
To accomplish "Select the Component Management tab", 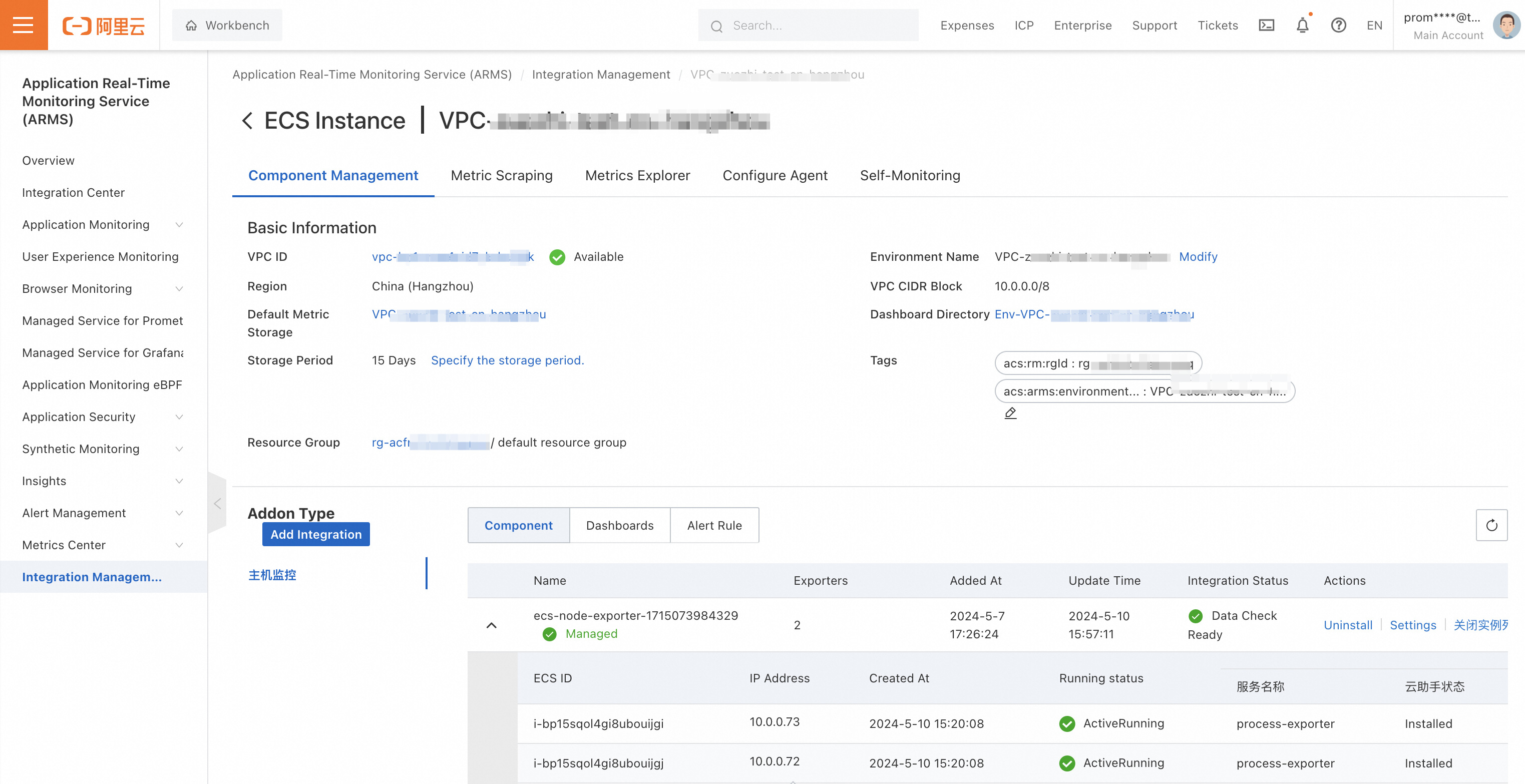I will point(333,175).
